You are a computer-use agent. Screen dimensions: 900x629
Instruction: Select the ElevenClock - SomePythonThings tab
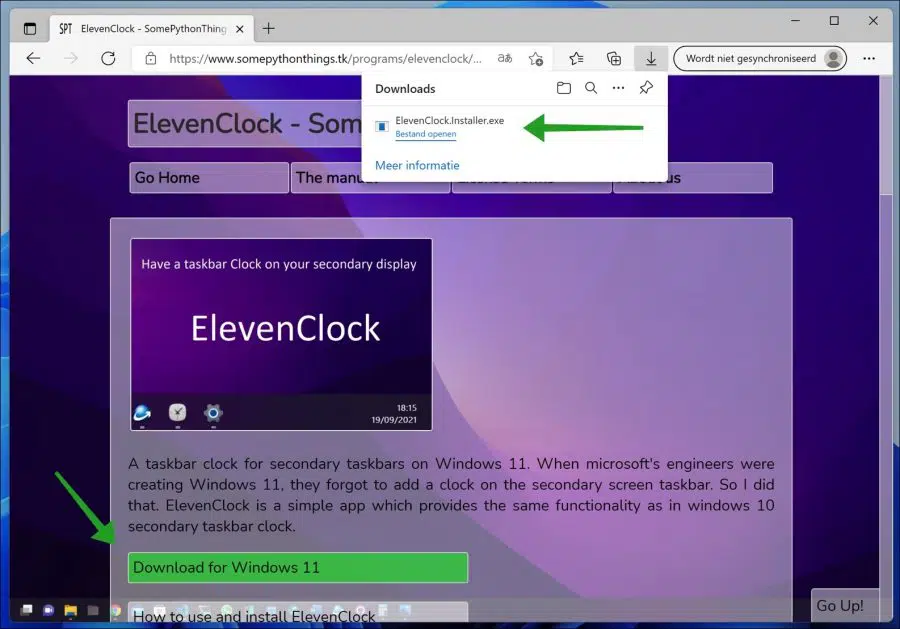click(x=153, y=29)
